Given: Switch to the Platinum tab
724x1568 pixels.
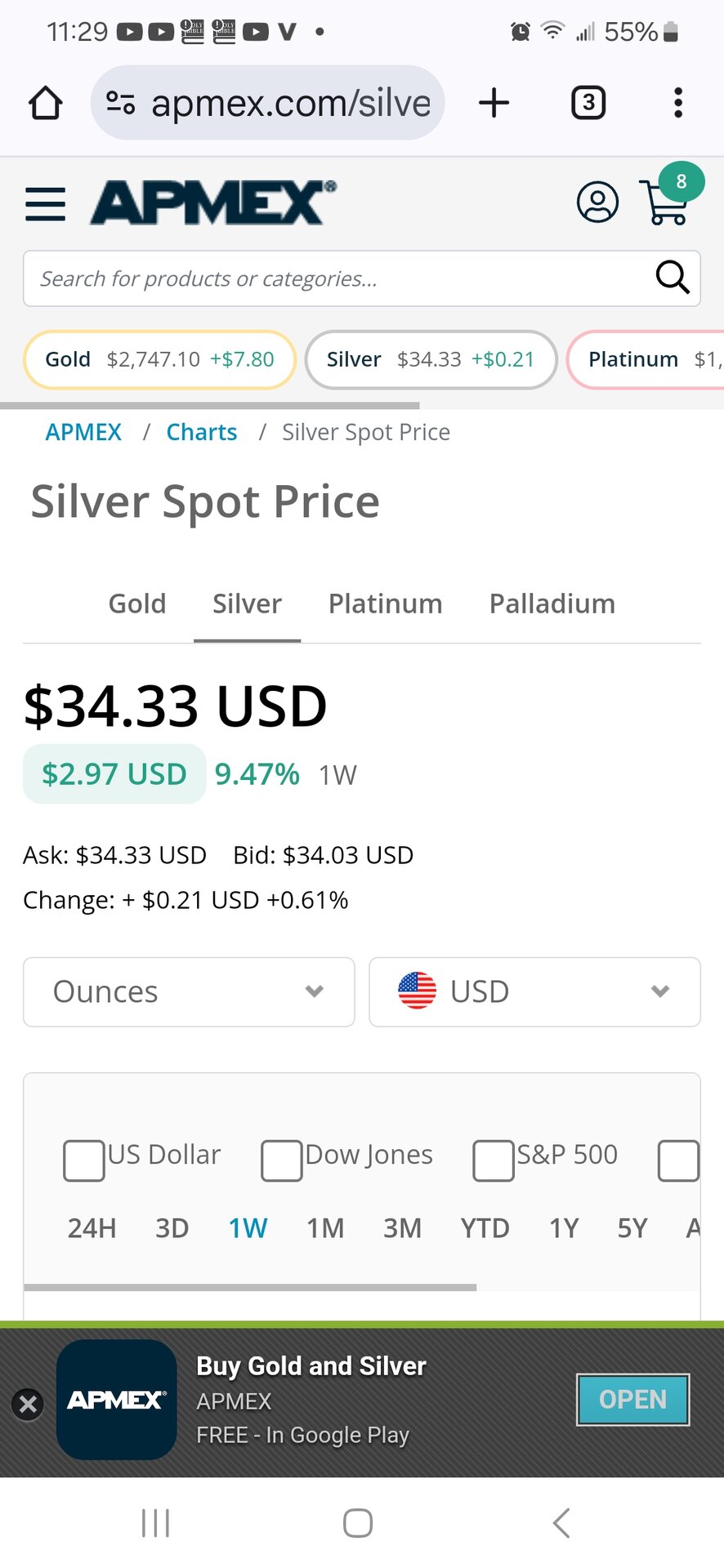Looking at the screenshot, I should pos(385,604).
